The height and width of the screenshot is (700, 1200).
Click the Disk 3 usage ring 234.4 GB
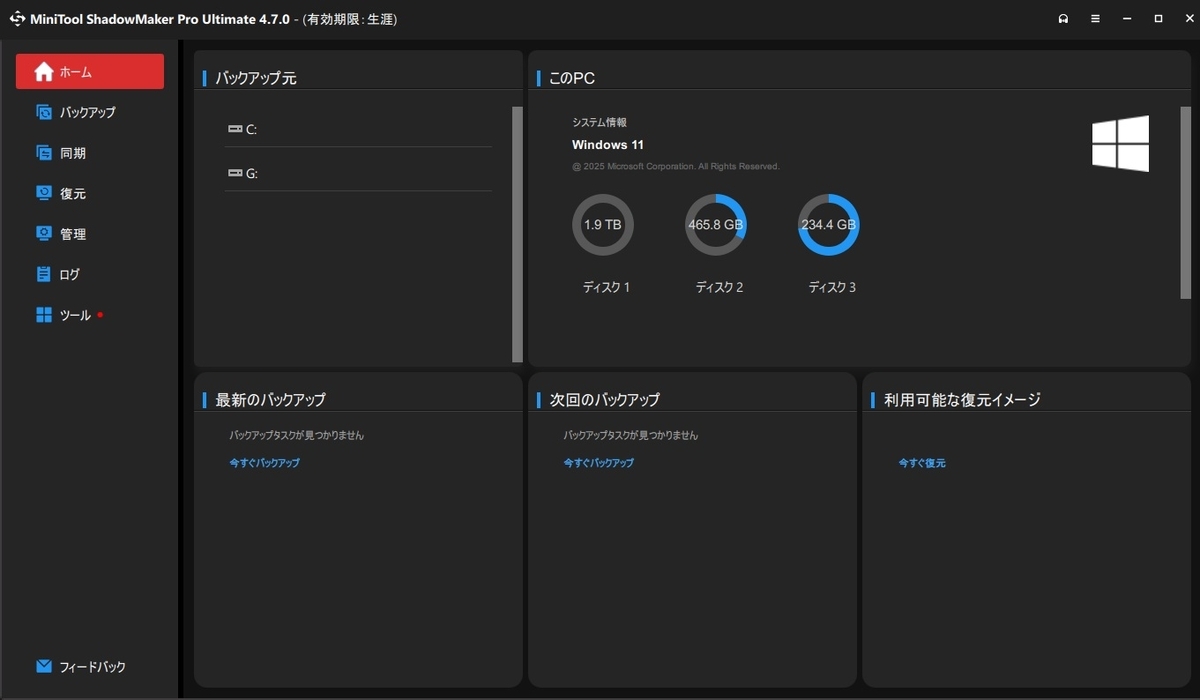coord(829,225)
